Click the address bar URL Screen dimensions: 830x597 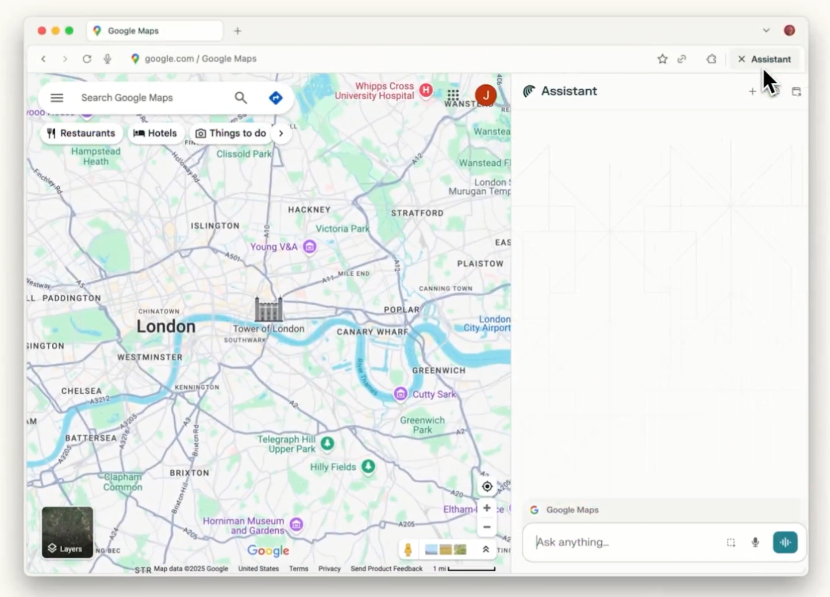[x=201, y=59]
